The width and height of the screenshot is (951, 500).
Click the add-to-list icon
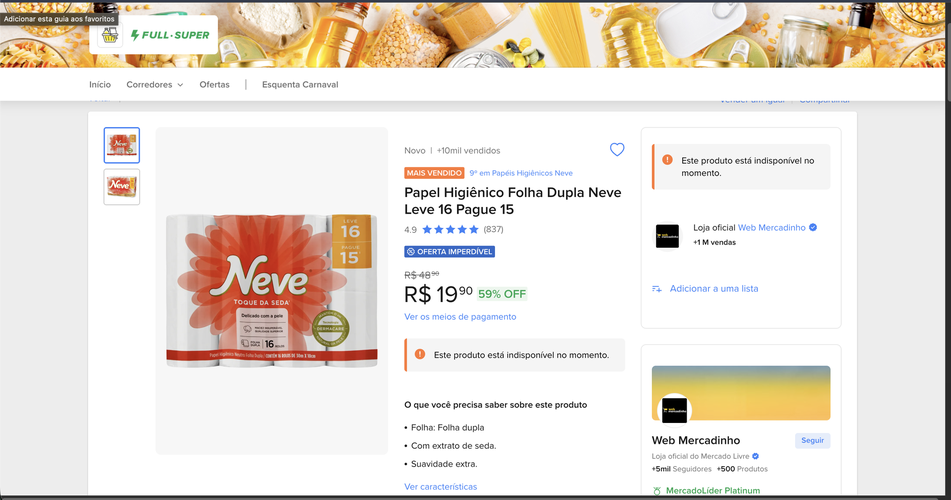657,289
